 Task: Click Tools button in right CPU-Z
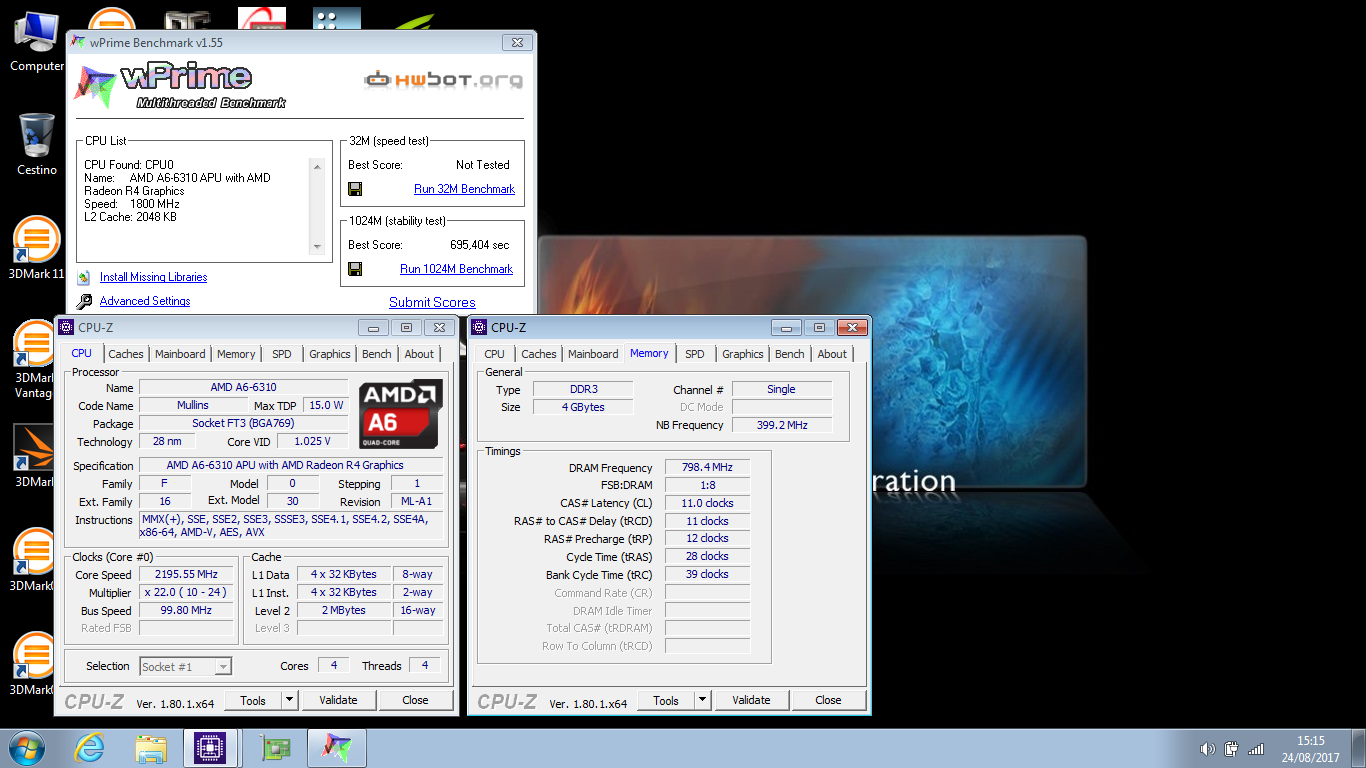666,700
